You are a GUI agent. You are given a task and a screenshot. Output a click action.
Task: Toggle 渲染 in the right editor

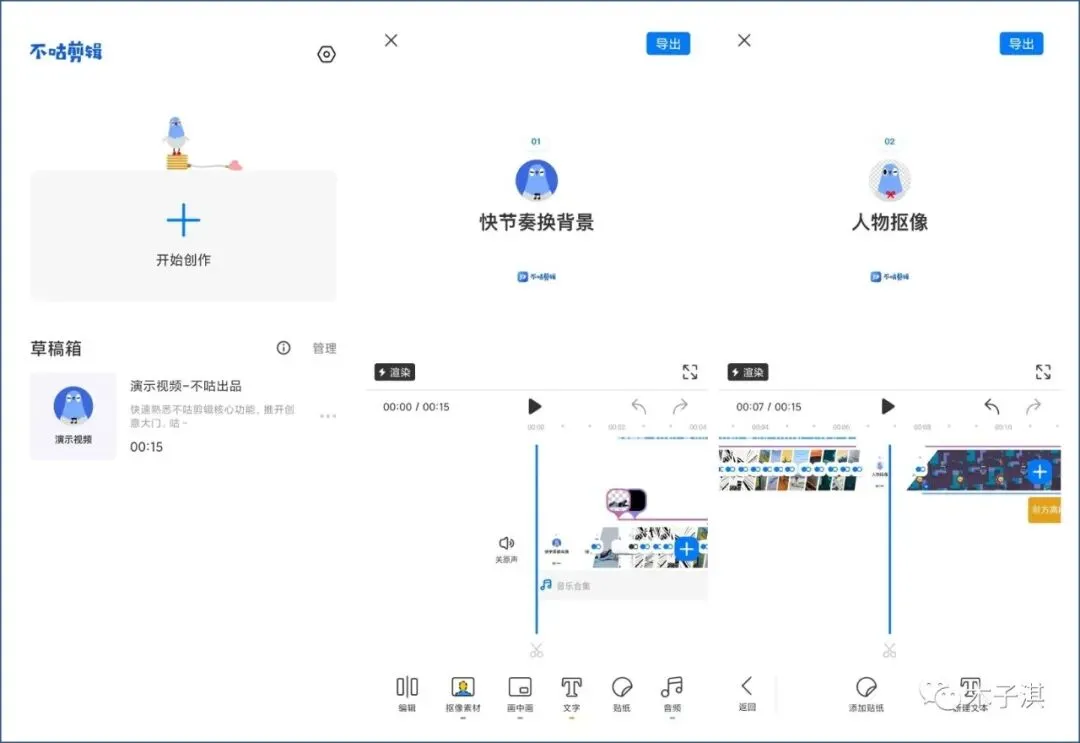coord(748,373)
